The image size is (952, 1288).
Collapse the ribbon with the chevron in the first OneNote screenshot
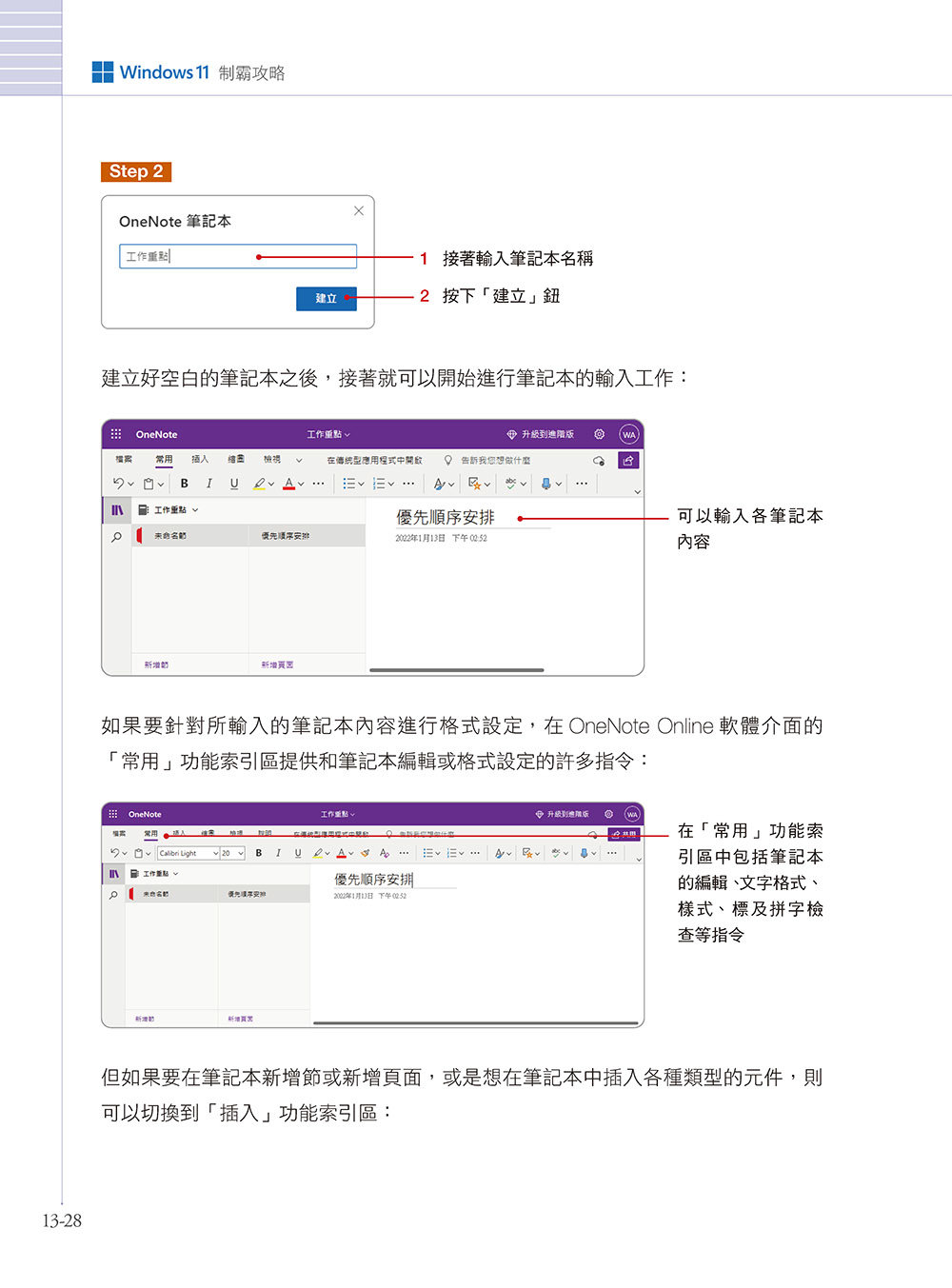point(638,491)
